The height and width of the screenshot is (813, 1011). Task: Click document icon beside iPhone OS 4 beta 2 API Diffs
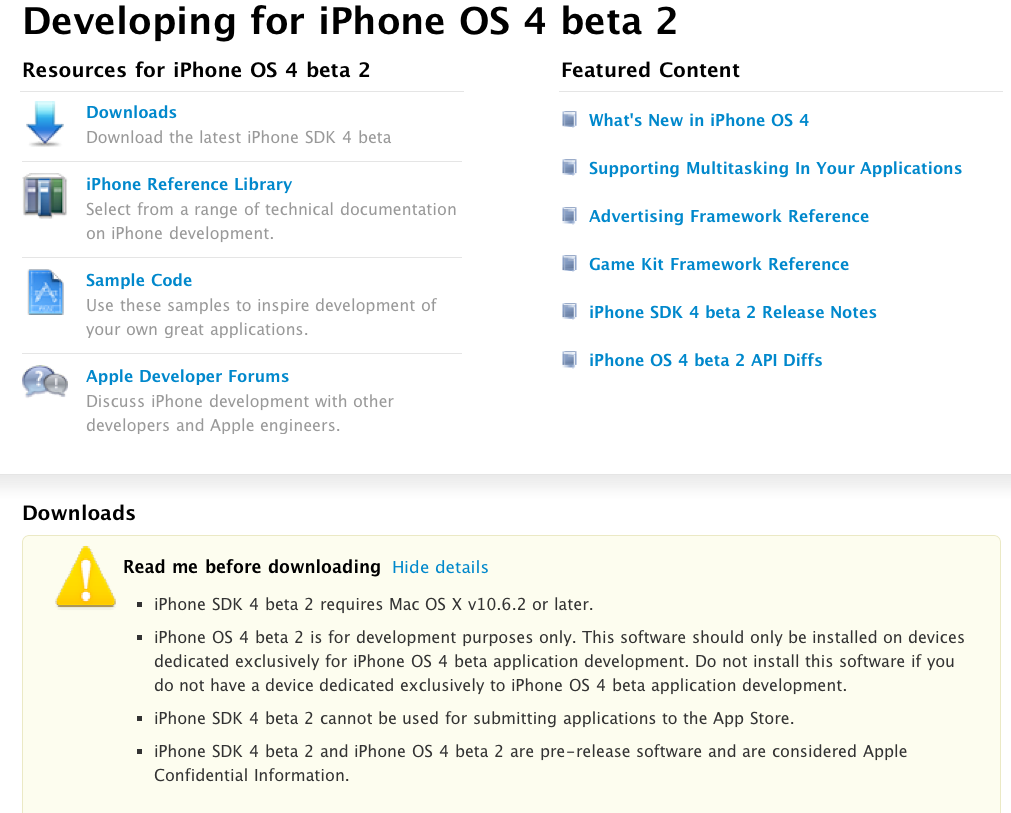point(569,360)
